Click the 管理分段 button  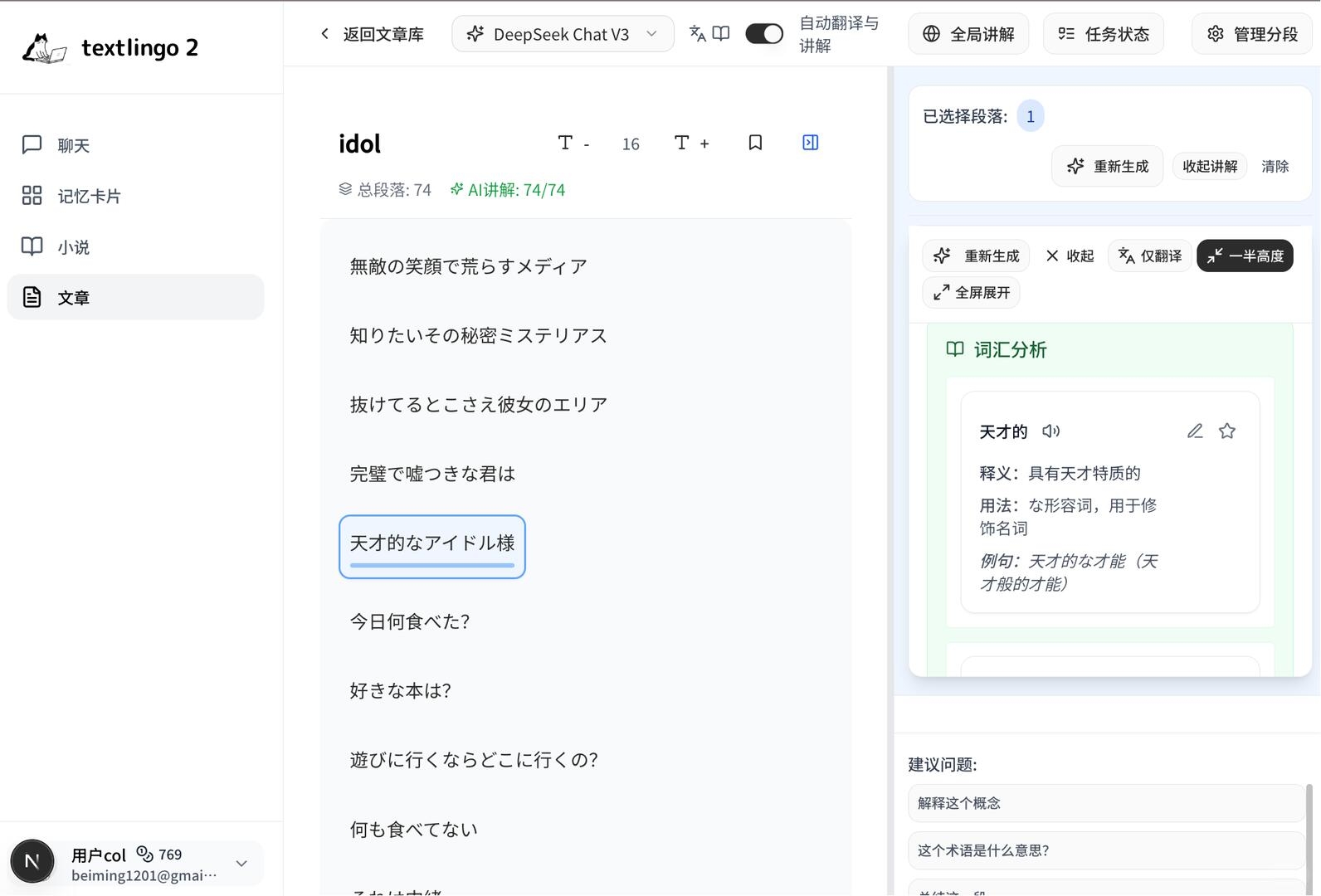(1253, 34)
